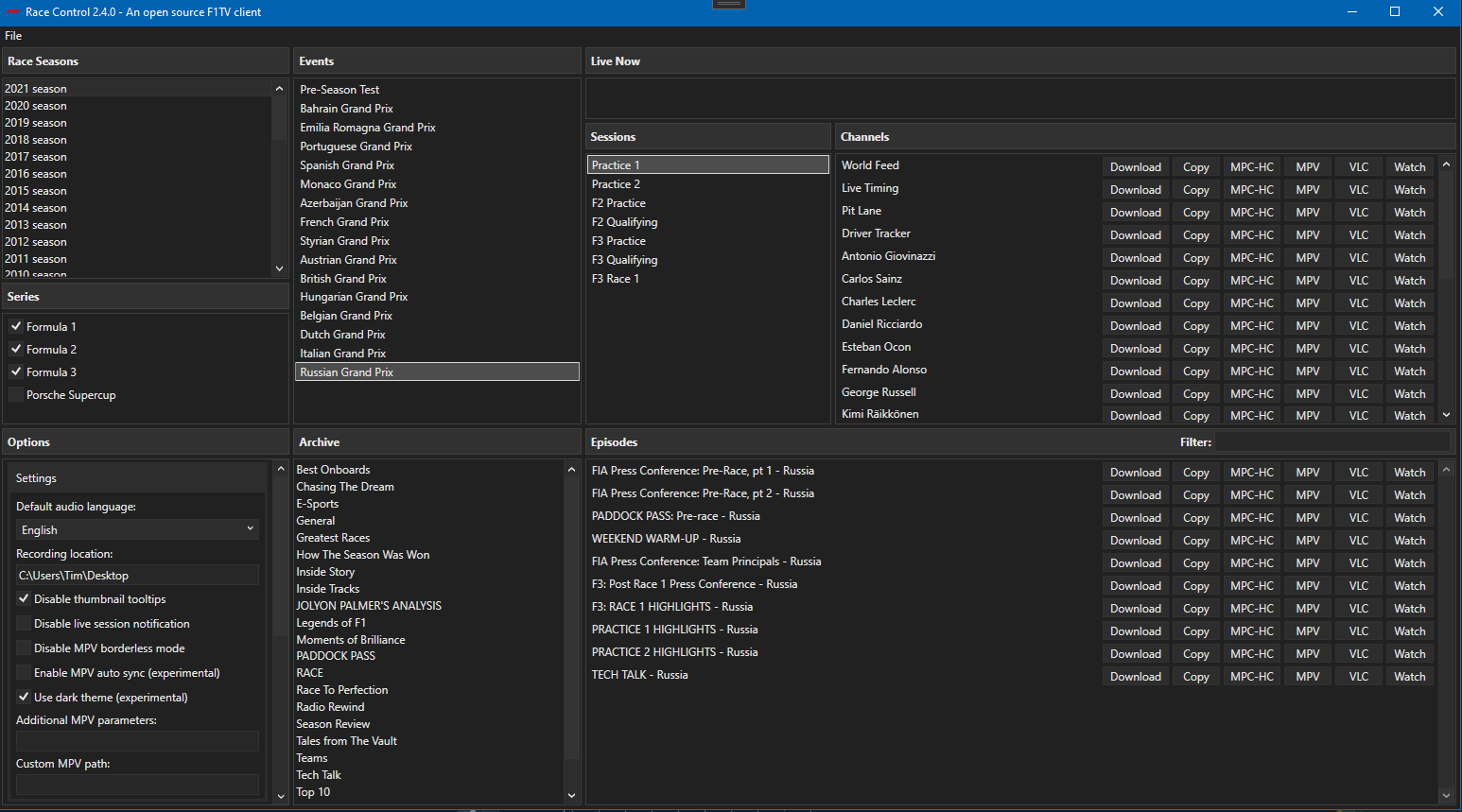Select British Grand Prix event
This screenshot has height=812, width=1462.
point(437,279)
